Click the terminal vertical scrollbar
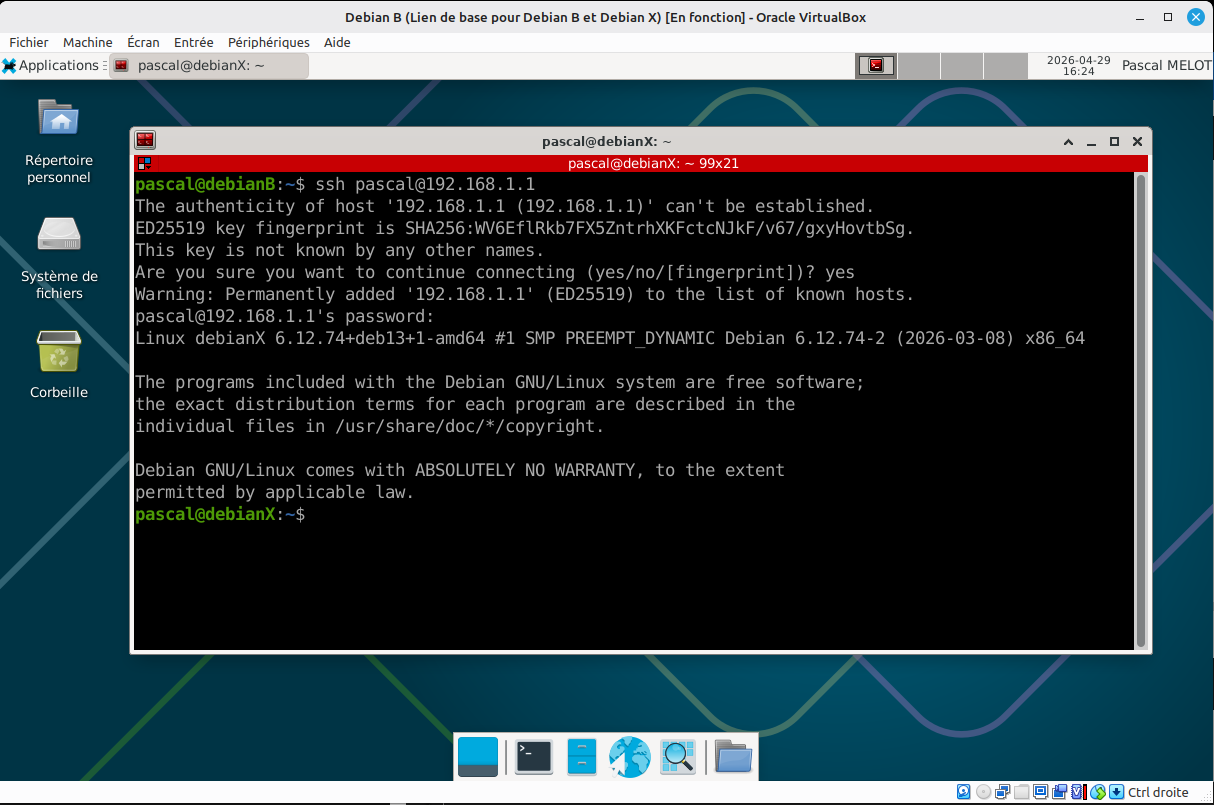The width and height of the screenshot is (1214, 805). pyautogui.click(x=1141, y=410)
